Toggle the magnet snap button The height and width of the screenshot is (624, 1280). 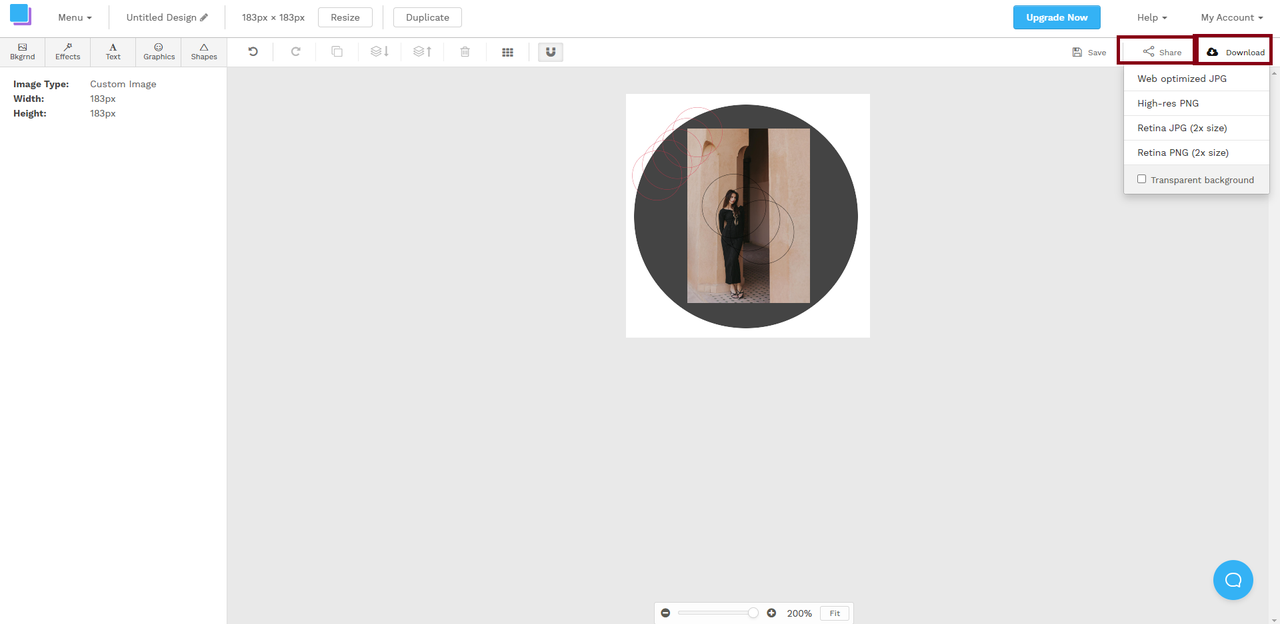pyautogui.click(x=551, y=52)
